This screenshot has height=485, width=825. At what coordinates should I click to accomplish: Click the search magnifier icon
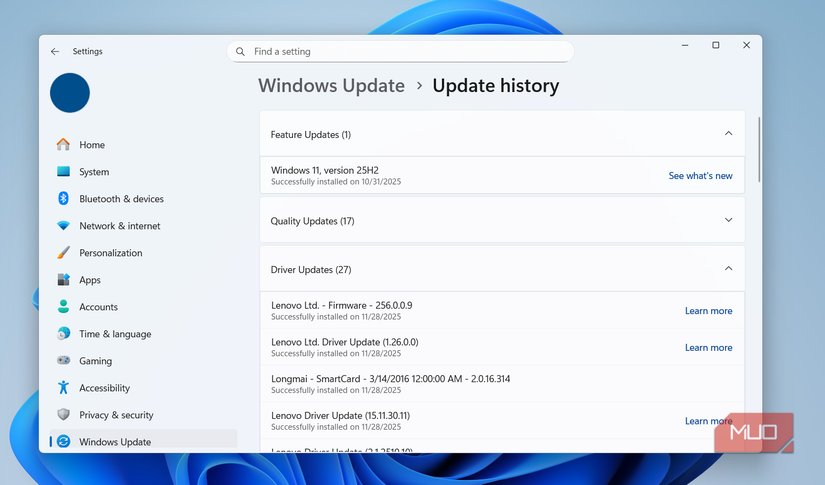coord(240,52)
